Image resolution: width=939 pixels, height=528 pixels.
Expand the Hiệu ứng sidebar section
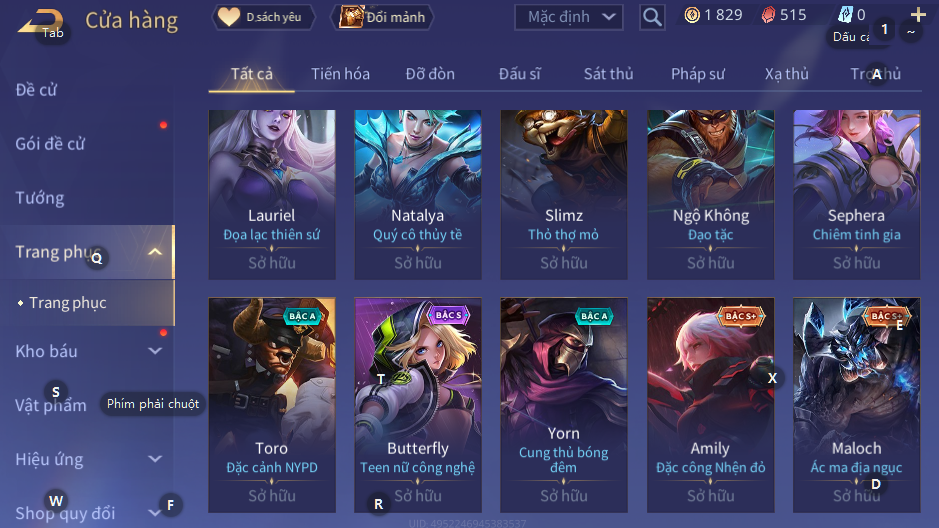point(155,459)
